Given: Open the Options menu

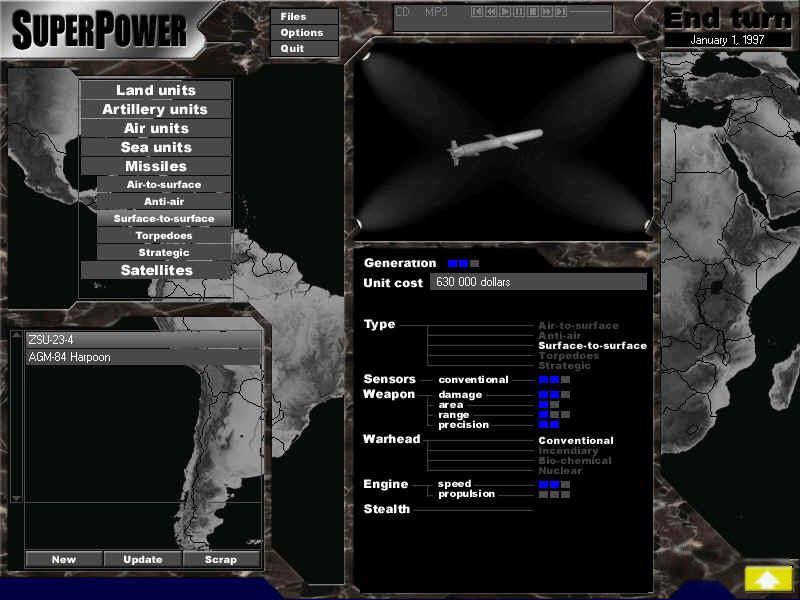Looking at the screenshot, I should click(304, 33).
